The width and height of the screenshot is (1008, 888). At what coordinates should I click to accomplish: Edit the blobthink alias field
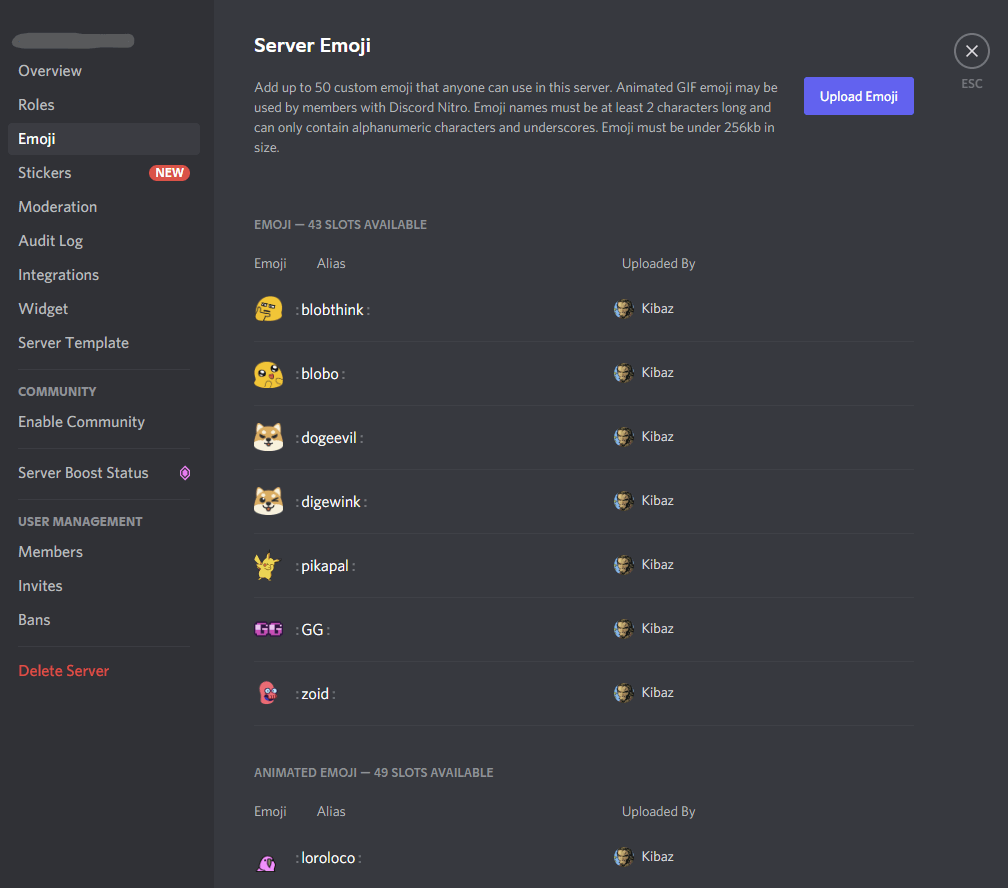(332, 310)
